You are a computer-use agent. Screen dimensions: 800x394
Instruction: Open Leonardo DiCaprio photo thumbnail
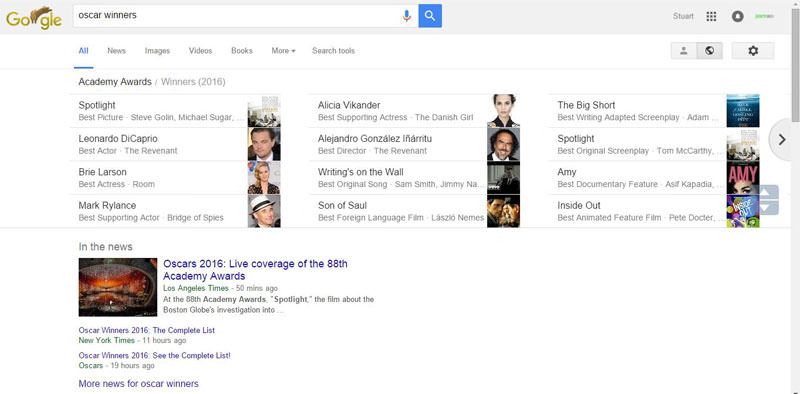264,144
